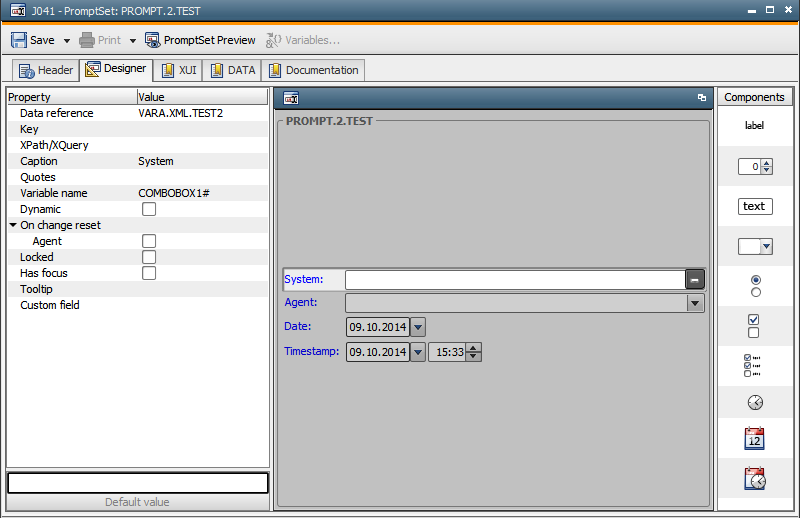Open the Agent combobox dropdown arrow
800x518 pixels.
click(694, 303)
